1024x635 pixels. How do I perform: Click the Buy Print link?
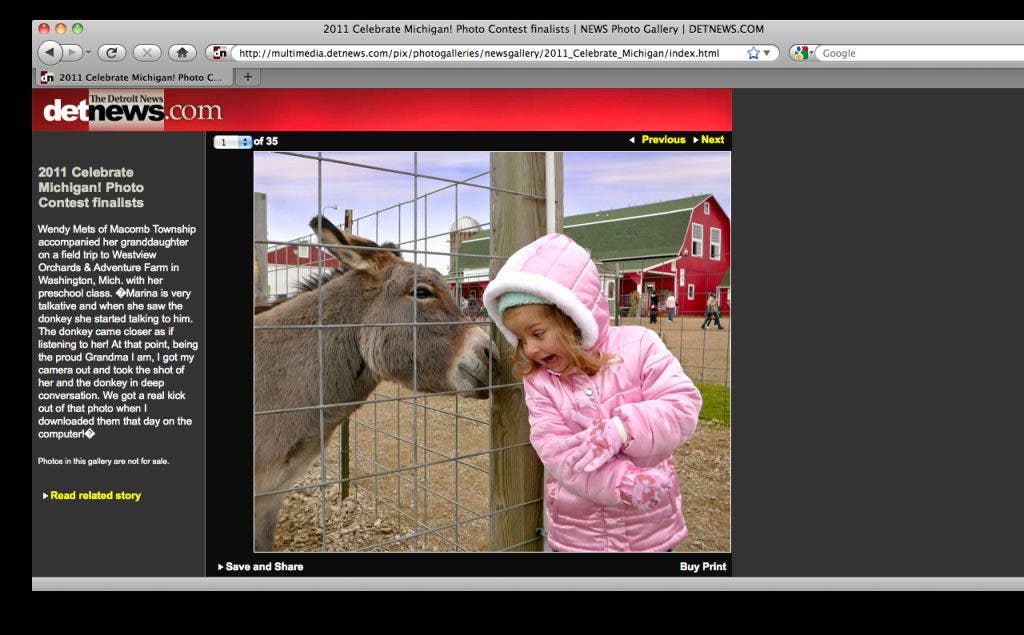pyautogui.click(x=703, y=567)
